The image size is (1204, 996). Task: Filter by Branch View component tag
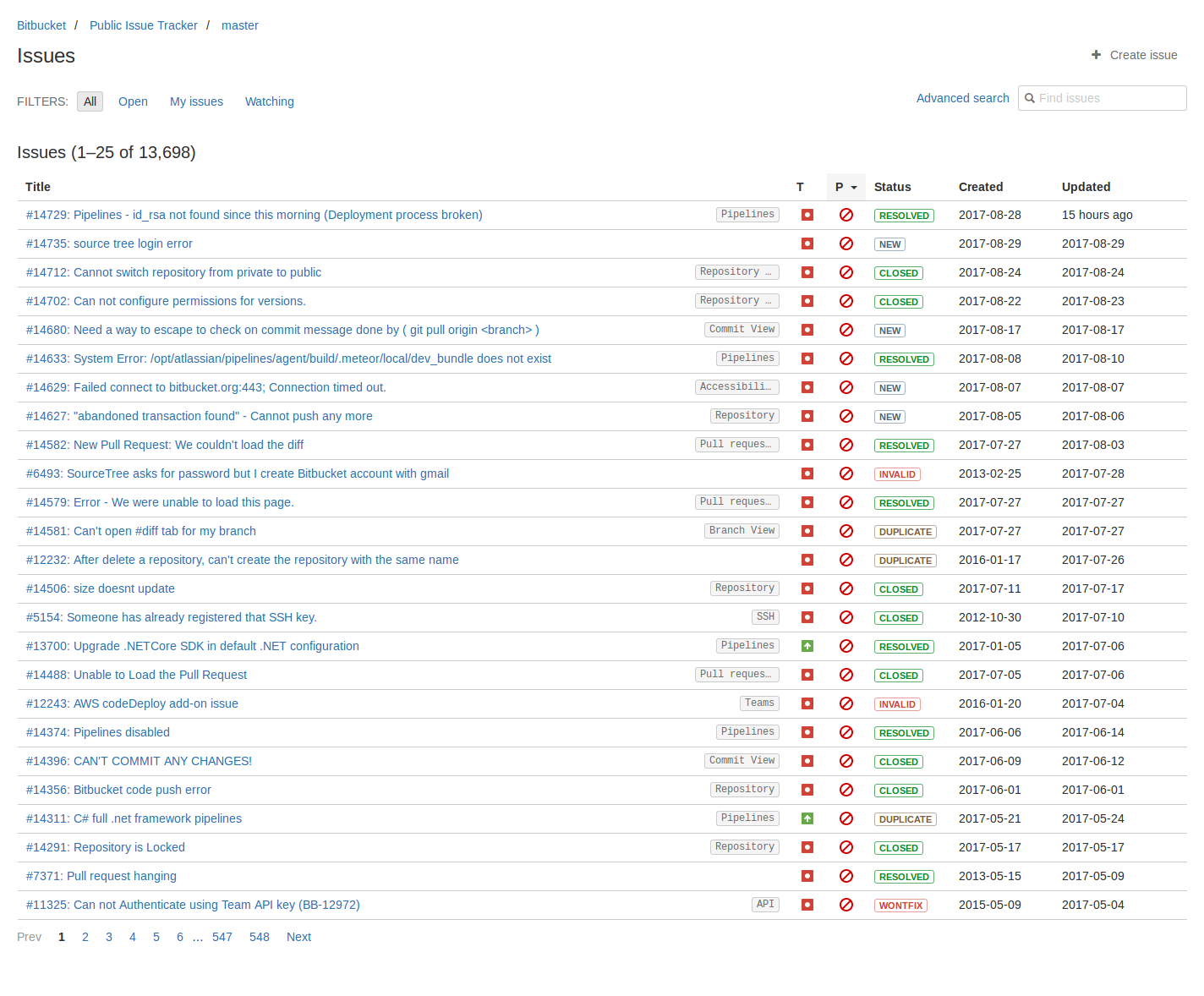[742, 531]
